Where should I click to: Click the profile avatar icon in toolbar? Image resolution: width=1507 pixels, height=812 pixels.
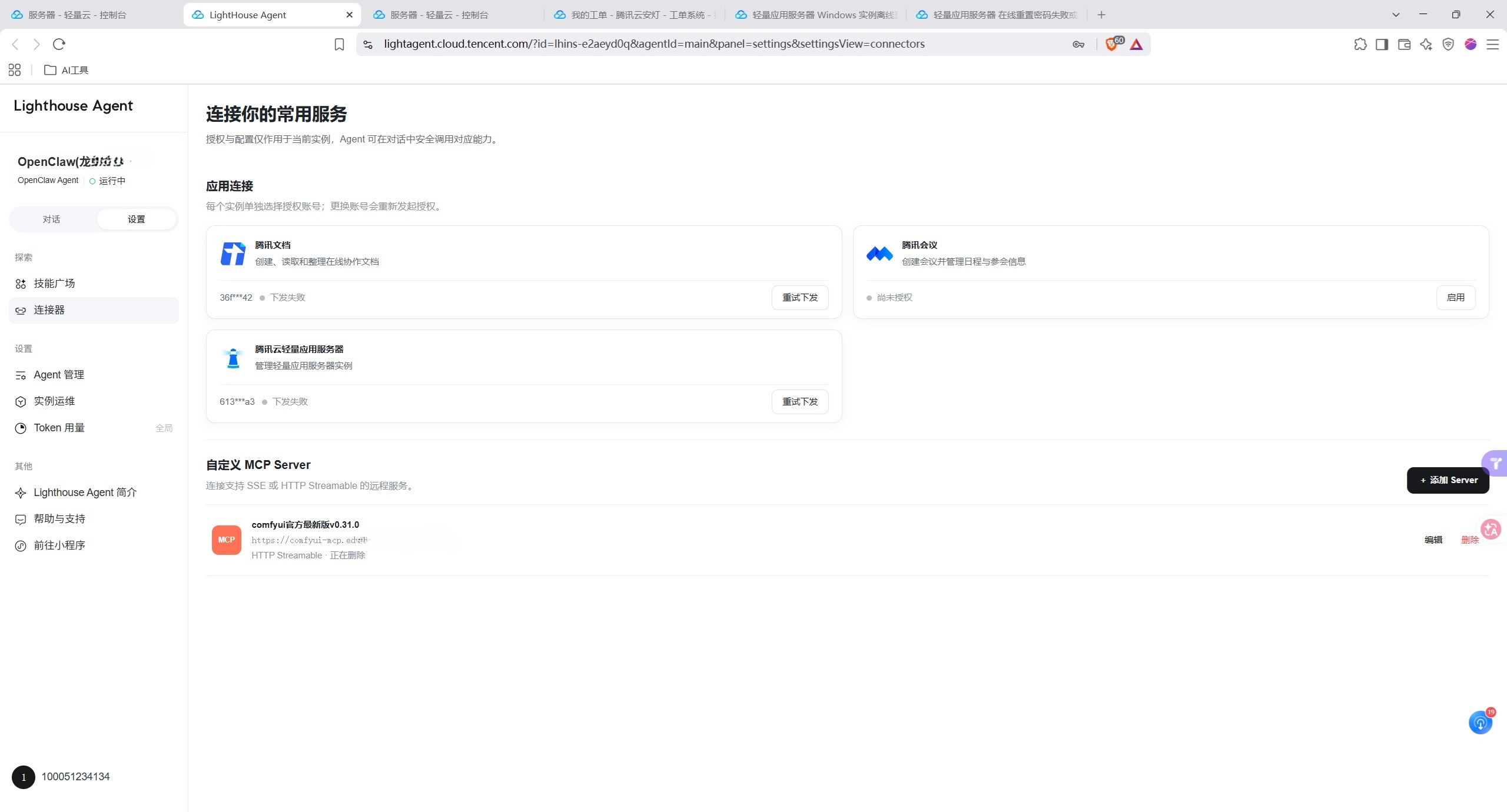tap(1471, 44)
